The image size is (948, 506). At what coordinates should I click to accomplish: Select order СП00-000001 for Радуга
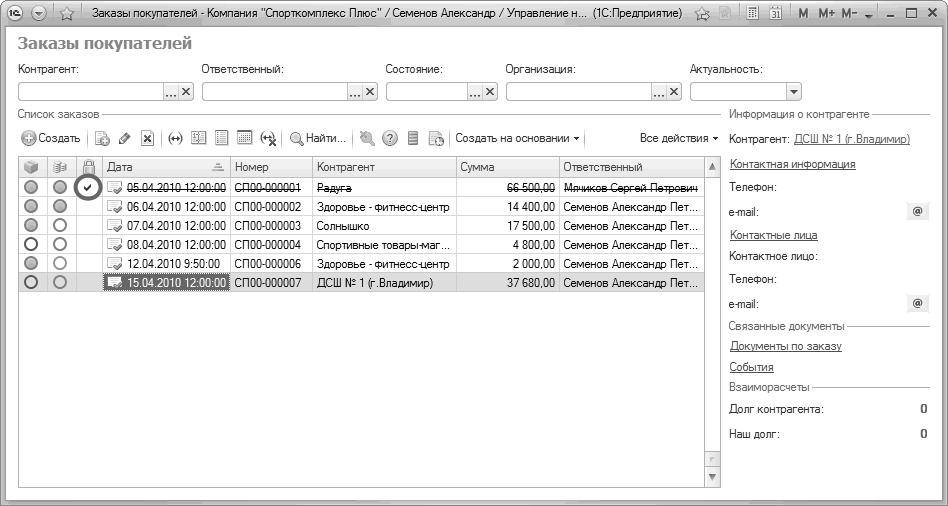pos(362,188)
